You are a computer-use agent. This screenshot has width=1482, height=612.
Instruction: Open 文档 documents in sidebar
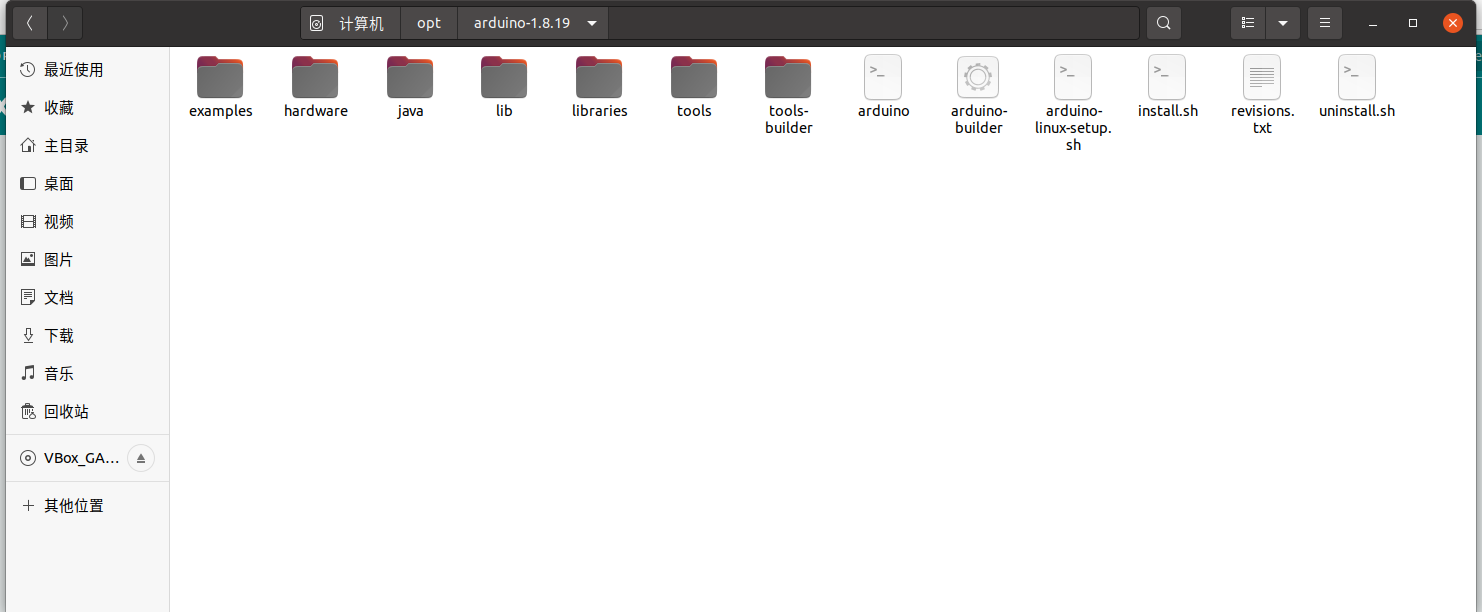[87, 298]
